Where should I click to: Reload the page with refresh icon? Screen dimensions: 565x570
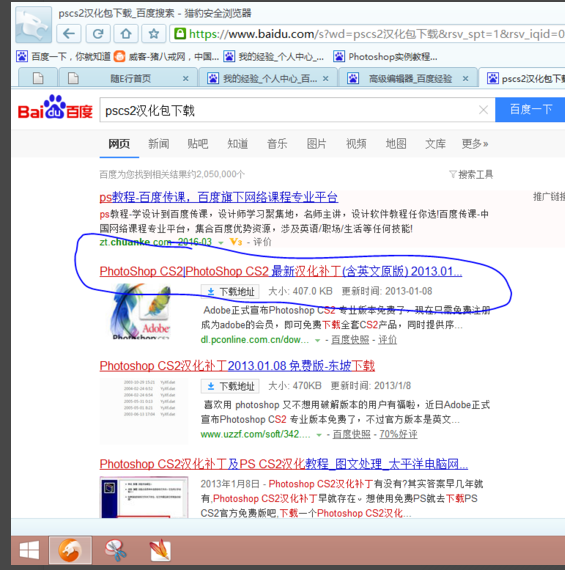pyautogui.click(x=98, y=34)
